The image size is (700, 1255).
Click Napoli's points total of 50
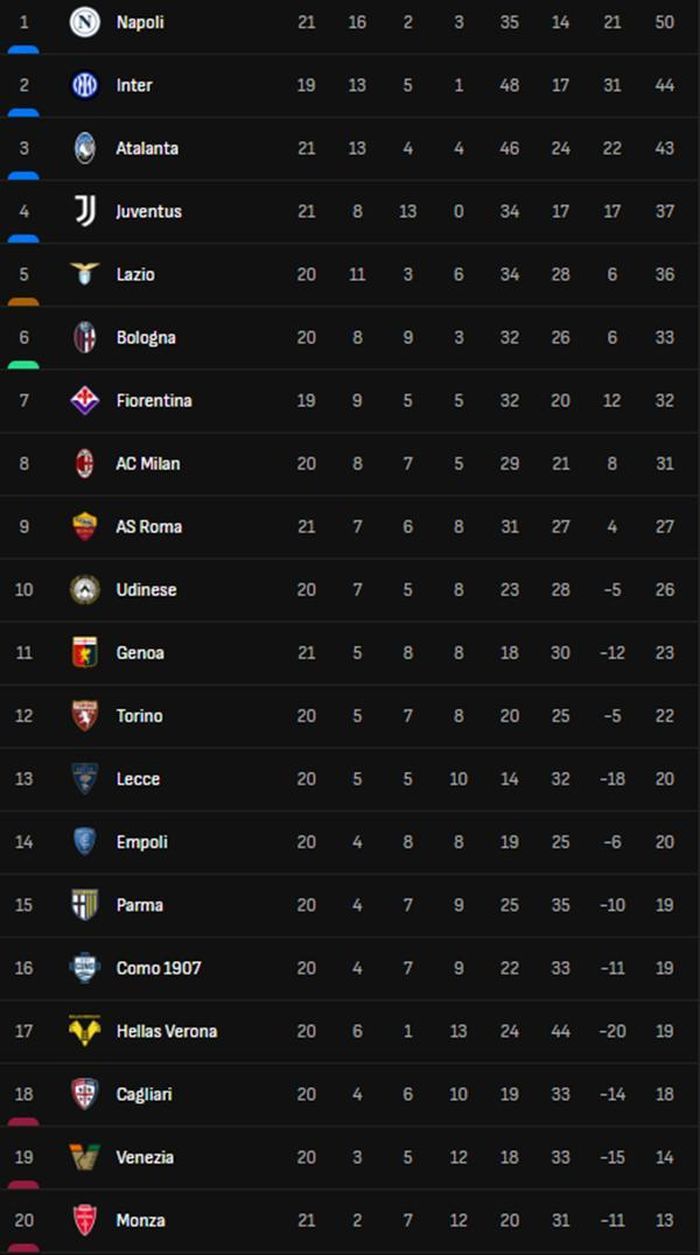click(665, 22)
